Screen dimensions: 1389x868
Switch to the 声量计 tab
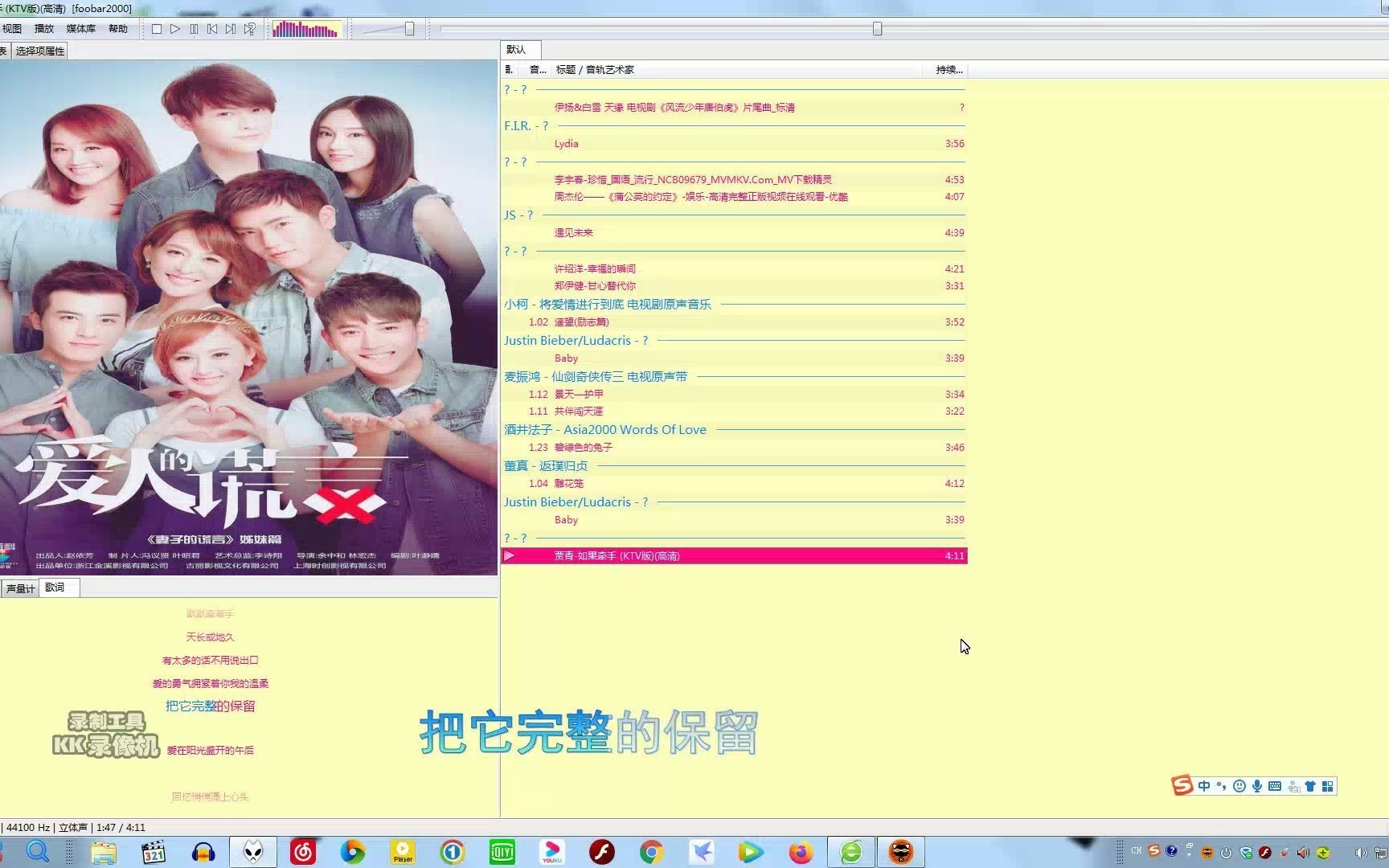click(19, 588)
